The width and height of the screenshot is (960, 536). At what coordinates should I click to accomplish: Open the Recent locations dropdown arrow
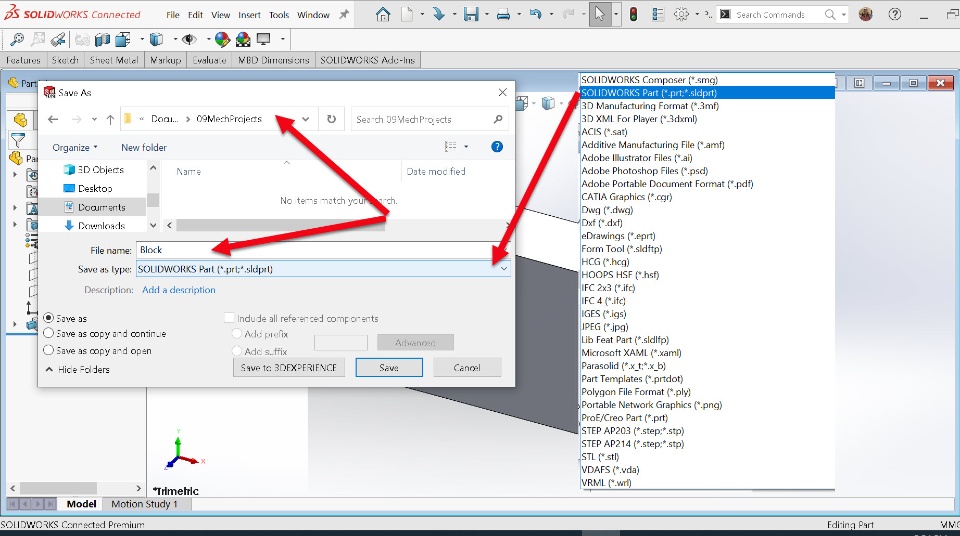point(94,119)
